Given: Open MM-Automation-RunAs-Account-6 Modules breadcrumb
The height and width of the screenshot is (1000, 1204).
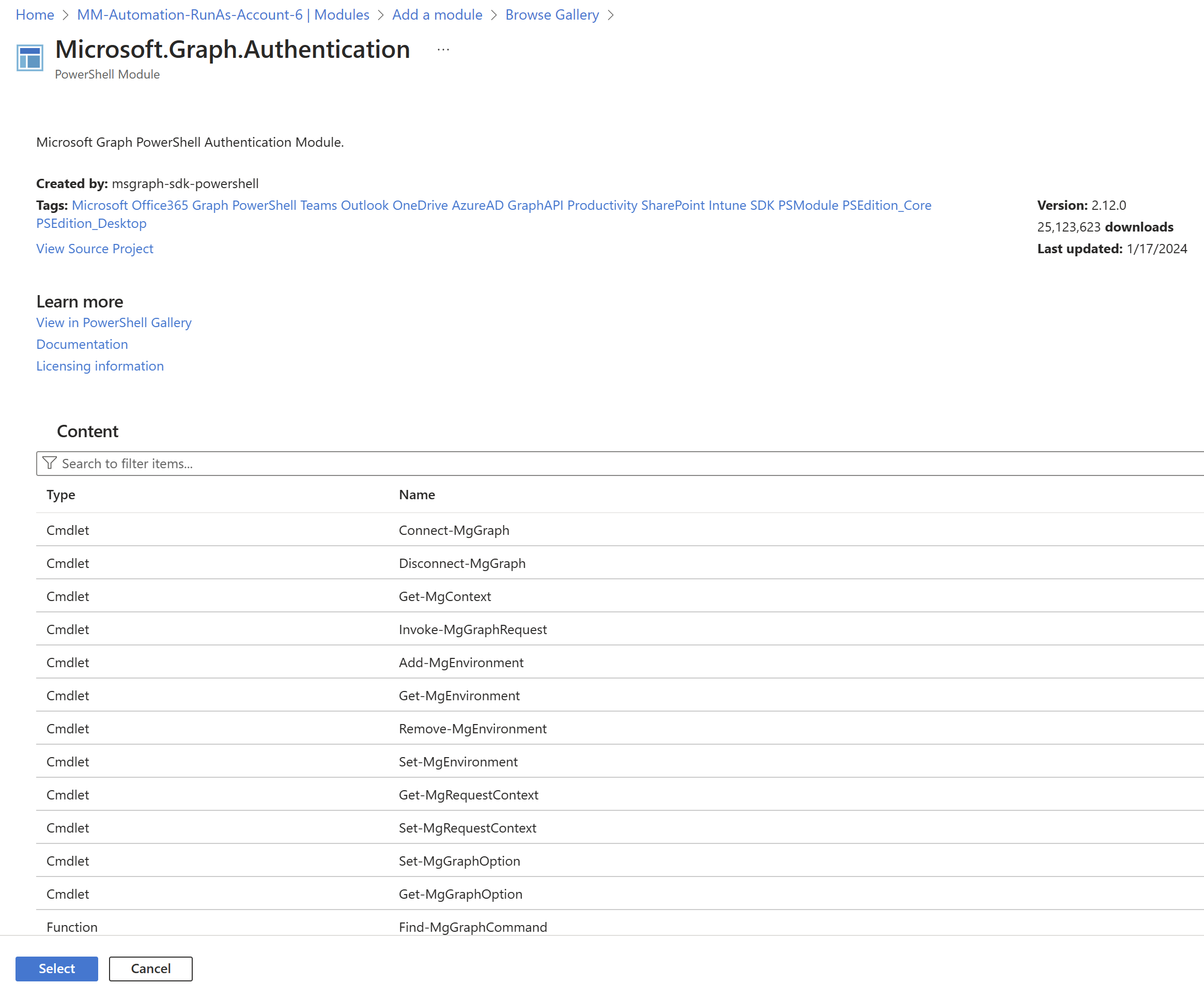Looking at the screenshot, I should point(223,14).
